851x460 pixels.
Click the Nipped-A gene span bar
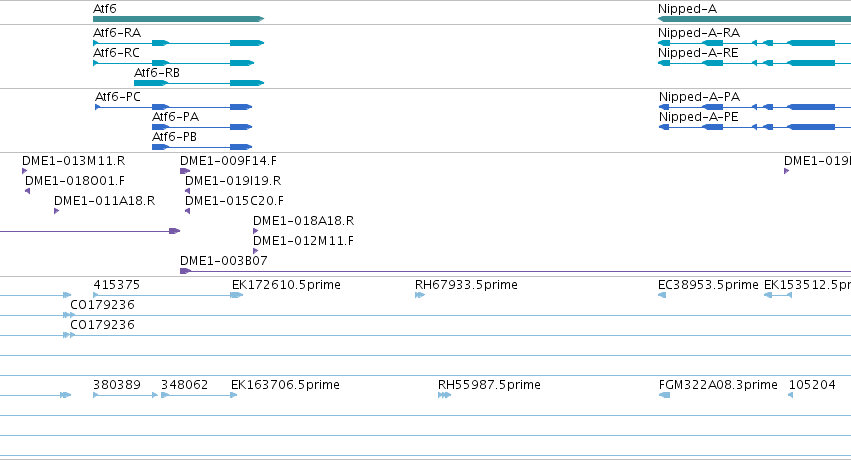[754, 19]
